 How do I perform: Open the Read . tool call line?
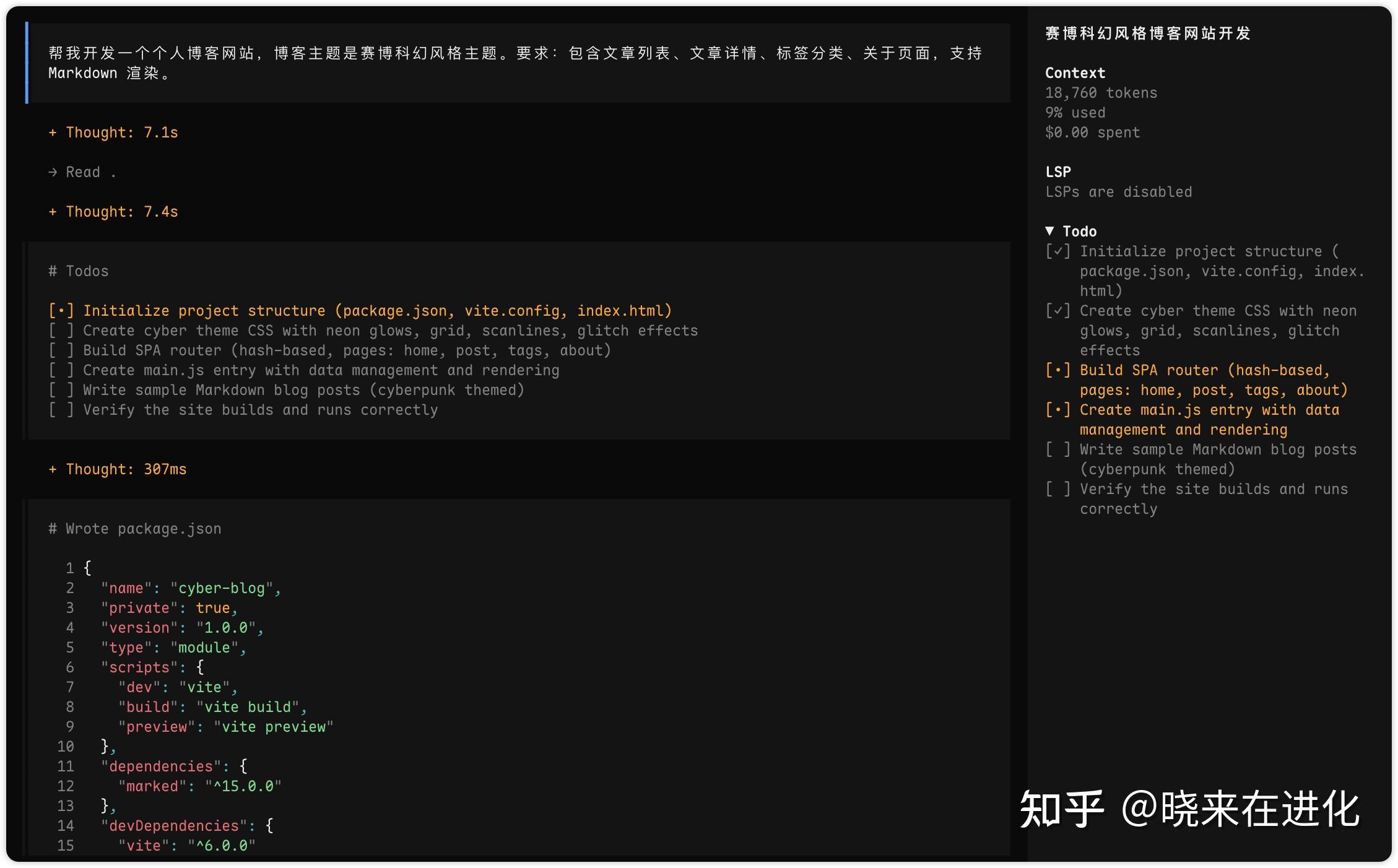[x=82, y=172]
